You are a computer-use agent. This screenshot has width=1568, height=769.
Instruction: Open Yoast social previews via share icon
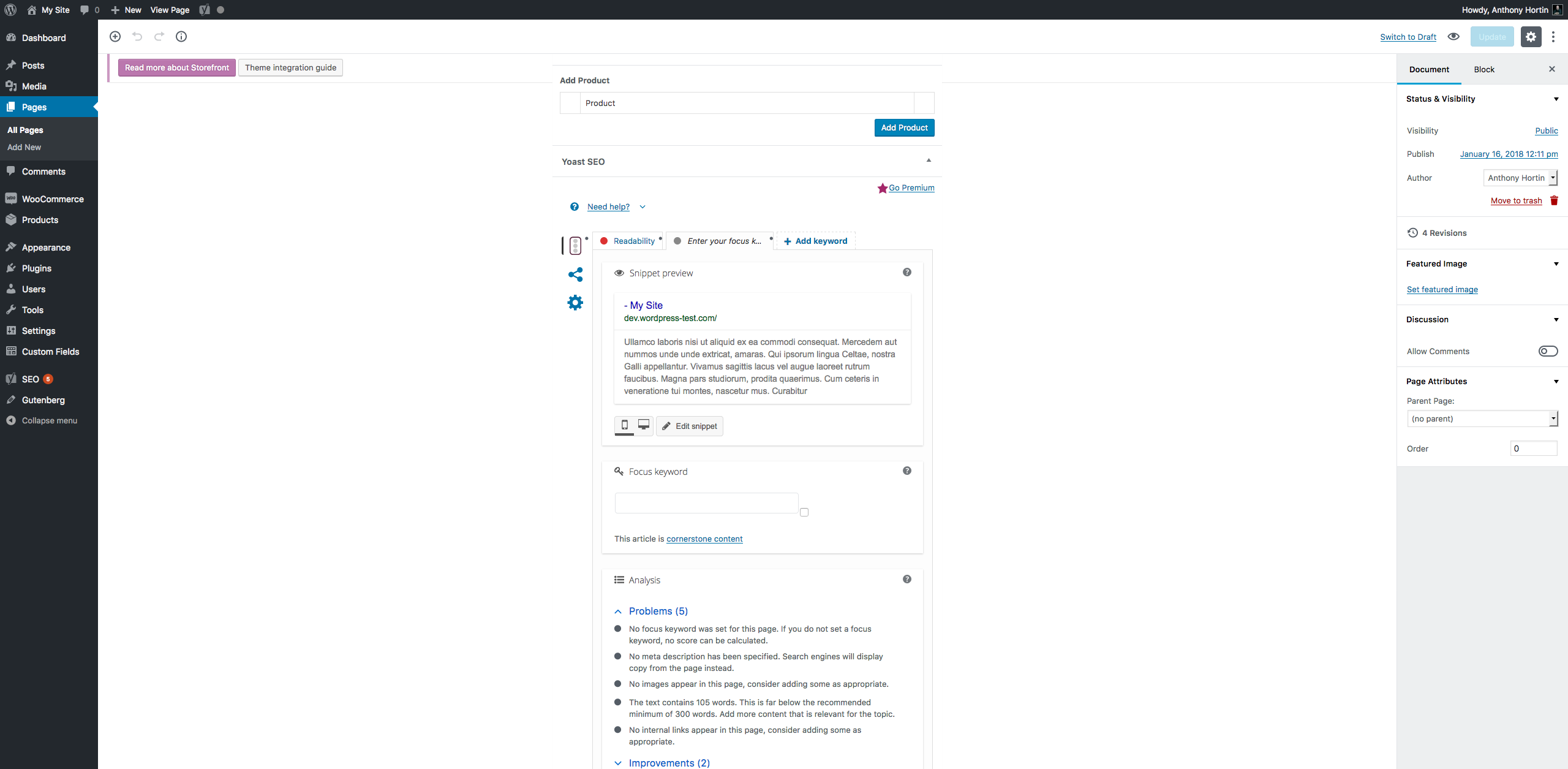pos(575,275)
